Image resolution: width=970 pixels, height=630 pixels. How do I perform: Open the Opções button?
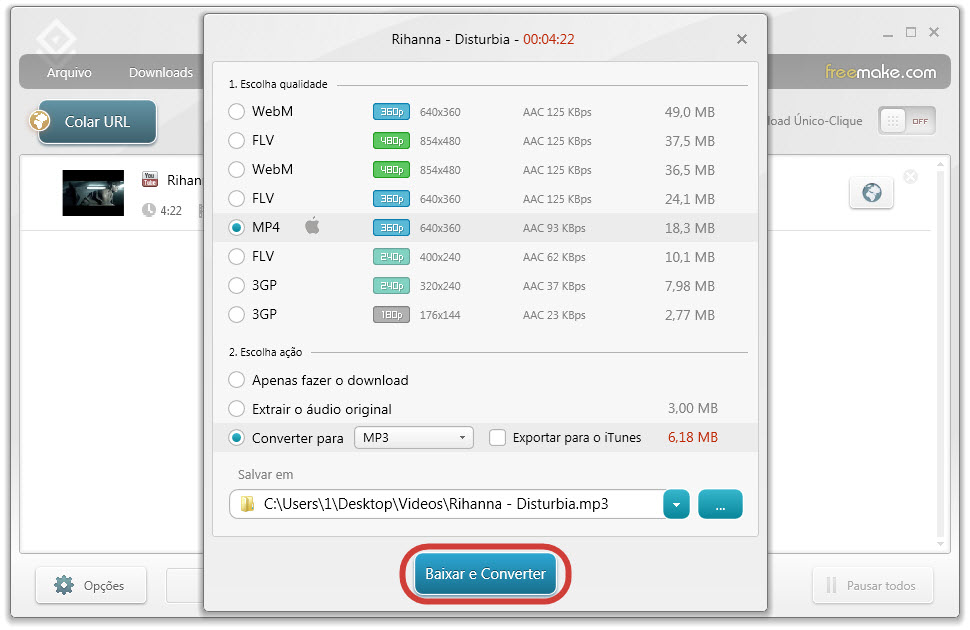tap(91, 585)
